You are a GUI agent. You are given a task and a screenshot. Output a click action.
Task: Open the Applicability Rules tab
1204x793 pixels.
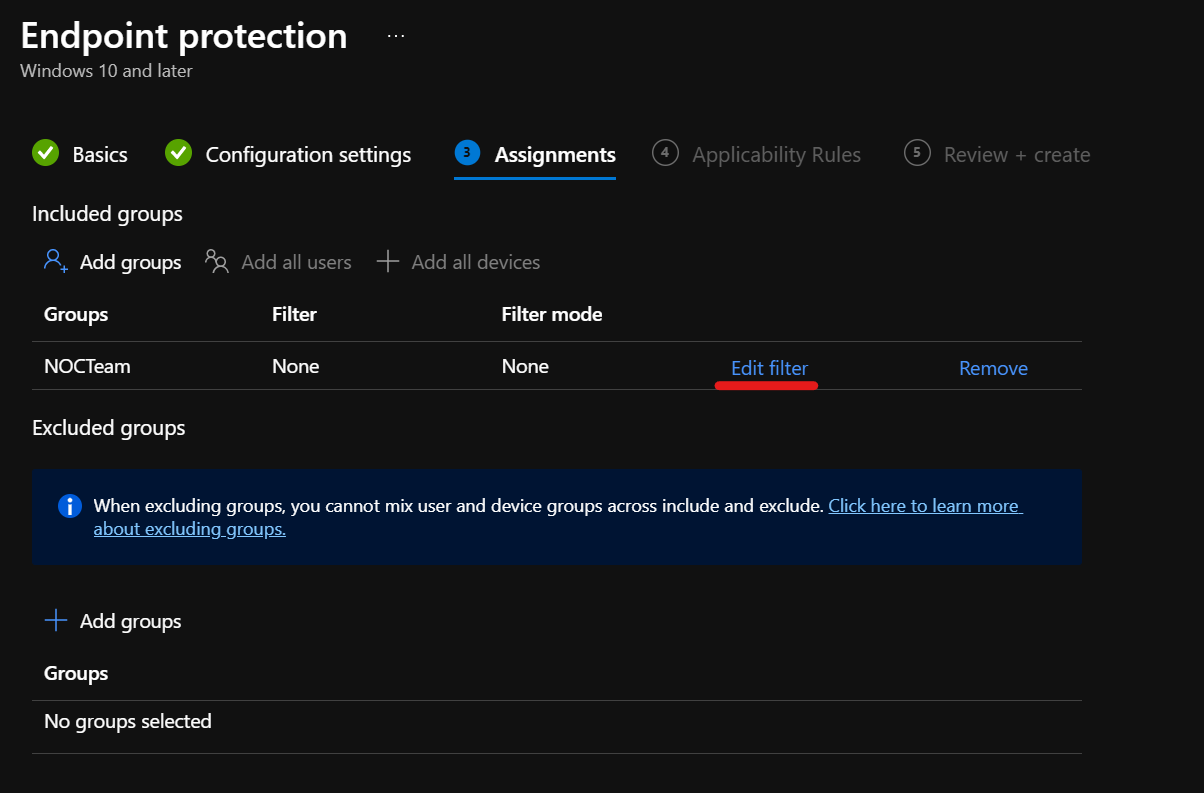776,153
